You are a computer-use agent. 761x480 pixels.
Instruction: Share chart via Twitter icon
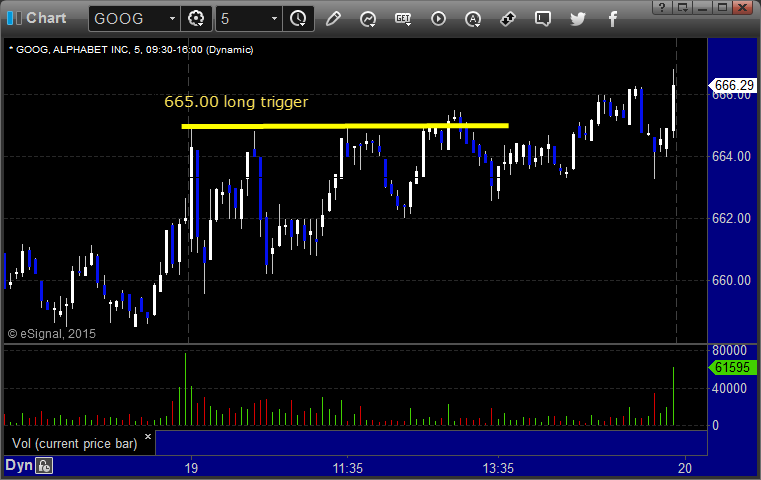(578, 19)
